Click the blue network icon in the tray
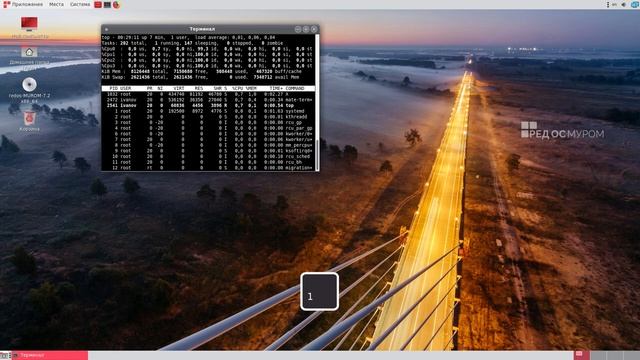640x360 pixels. [x=635, y=4]
